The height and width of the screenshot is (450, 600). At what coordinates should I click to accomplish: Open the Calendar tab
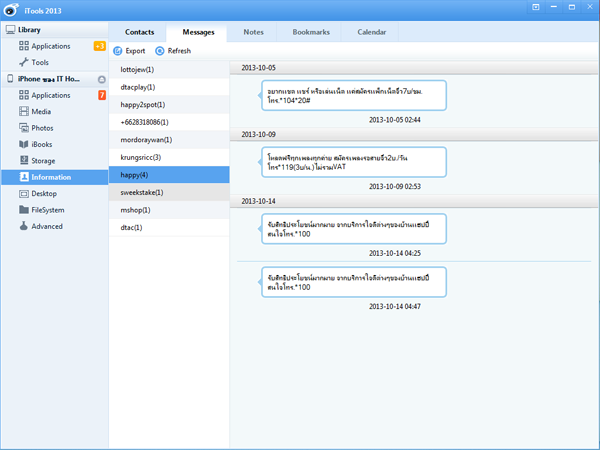[x=372, y=32]
